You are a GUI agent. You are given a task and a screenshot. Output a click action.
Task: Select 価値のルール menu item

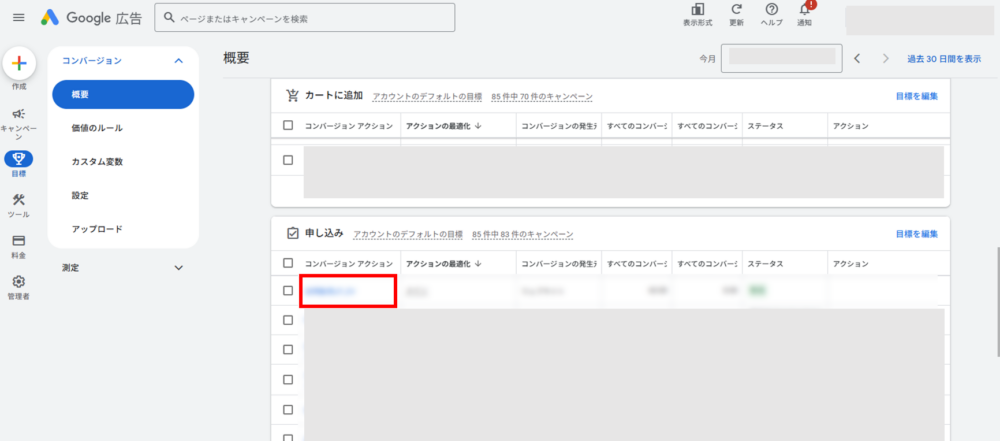97,128
